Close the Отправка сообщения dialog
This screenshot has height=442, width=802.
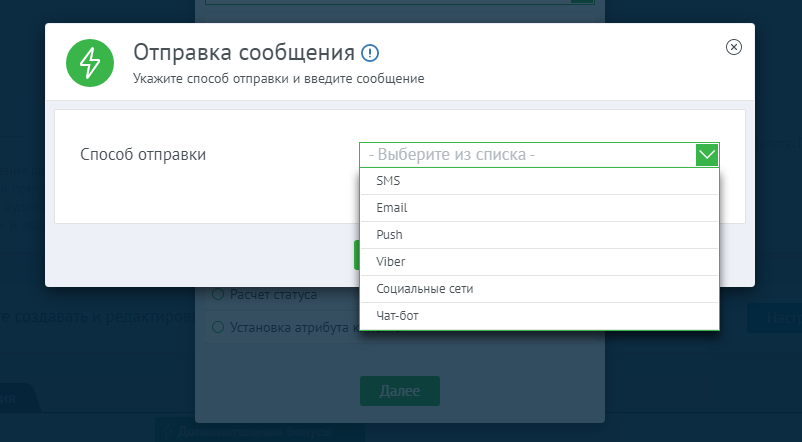(733, 47)
